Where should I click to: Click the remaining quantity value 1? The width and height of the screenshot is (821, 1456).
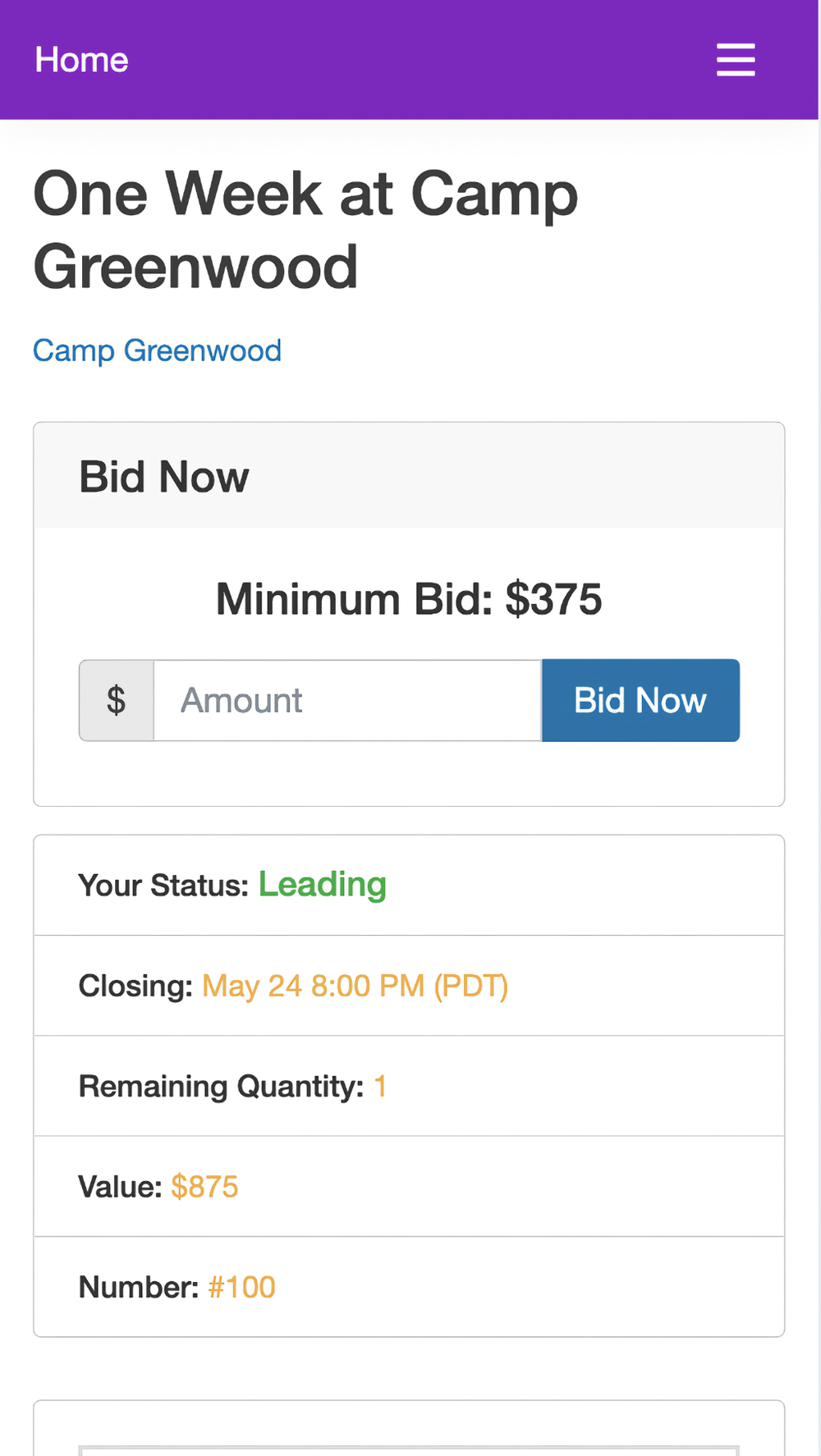(x=380, y=1086)
